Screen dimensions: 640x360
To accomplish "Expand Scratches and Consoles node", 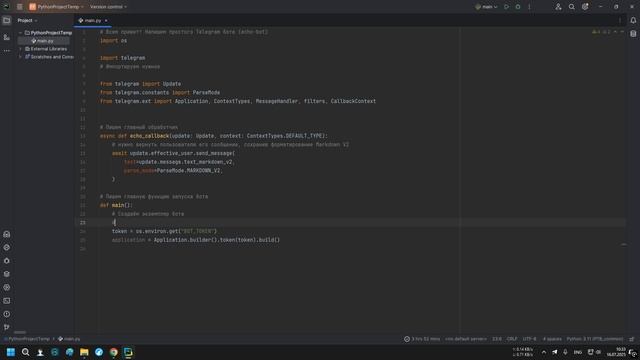I will click(x=20, y=57).
